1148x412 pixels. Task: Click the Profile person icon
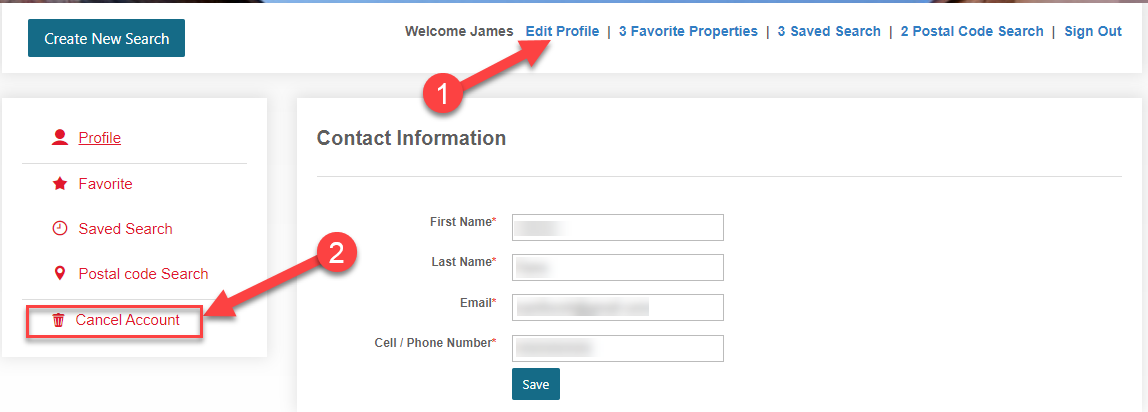click(x=59, y=137)
